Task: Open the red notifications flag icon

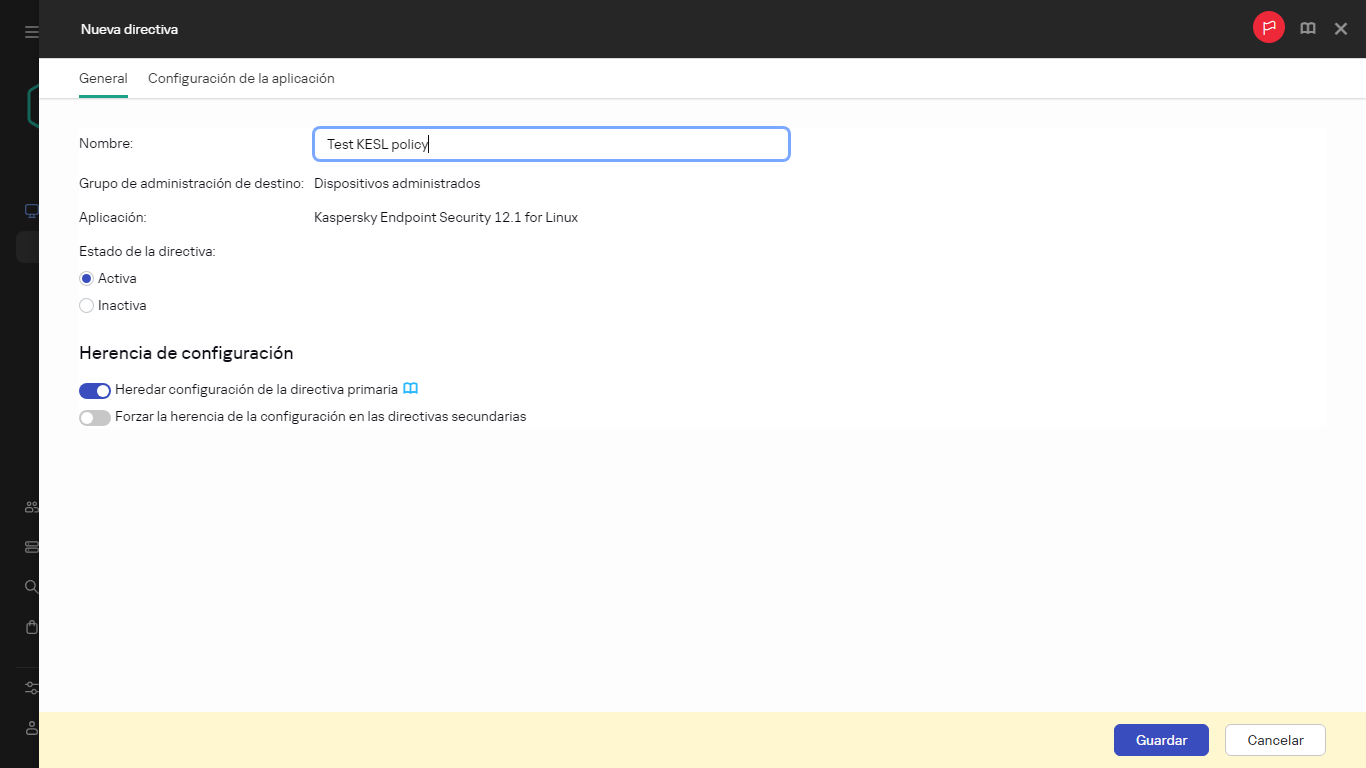Action: pos(1268,28)
